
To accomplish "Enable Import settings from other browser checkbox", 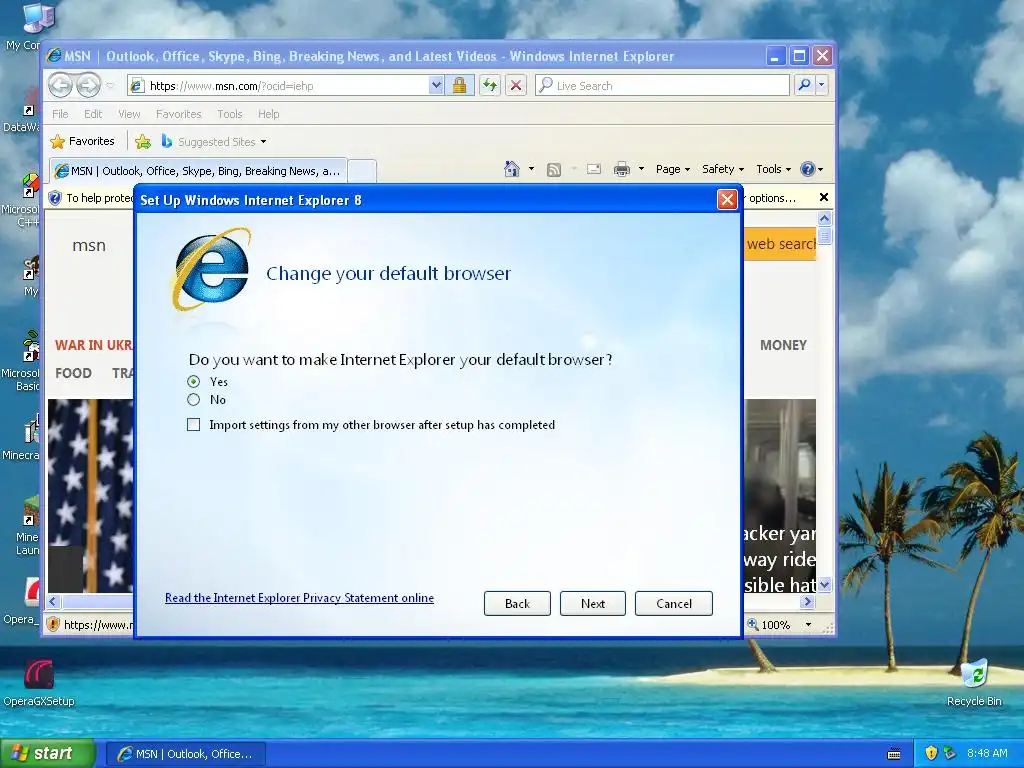I will coord(193,425).
